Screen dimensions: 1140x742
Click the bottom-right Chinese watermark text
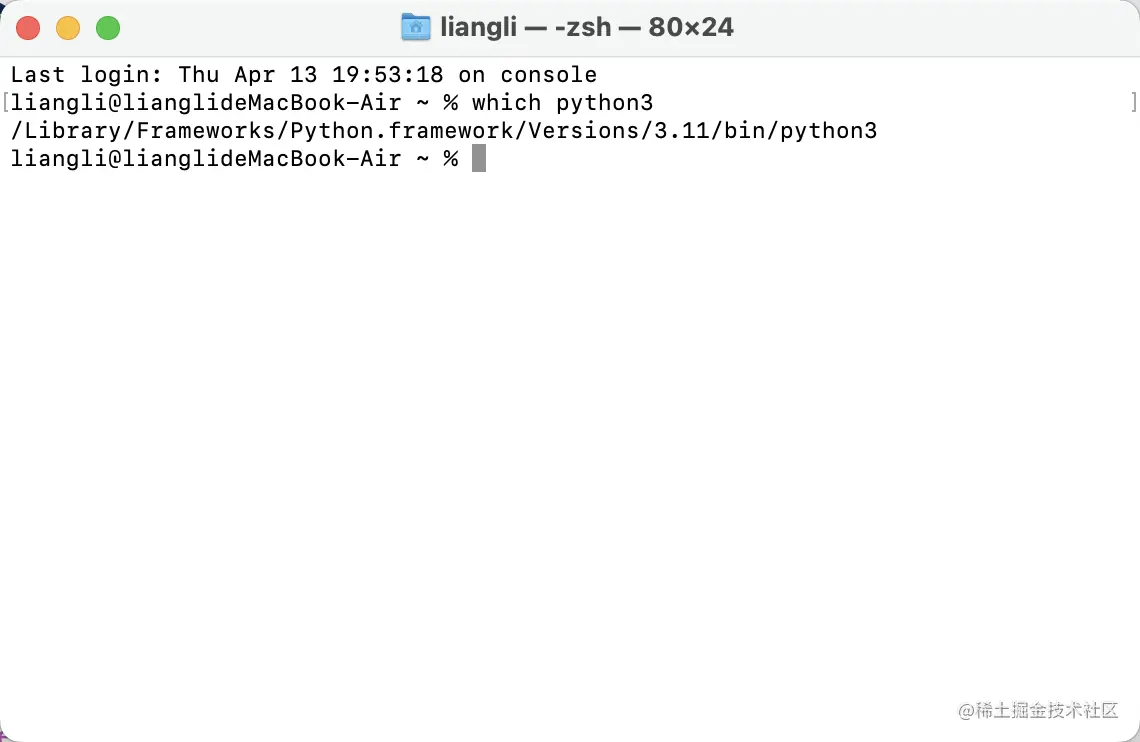click(x=1037, y=710)
